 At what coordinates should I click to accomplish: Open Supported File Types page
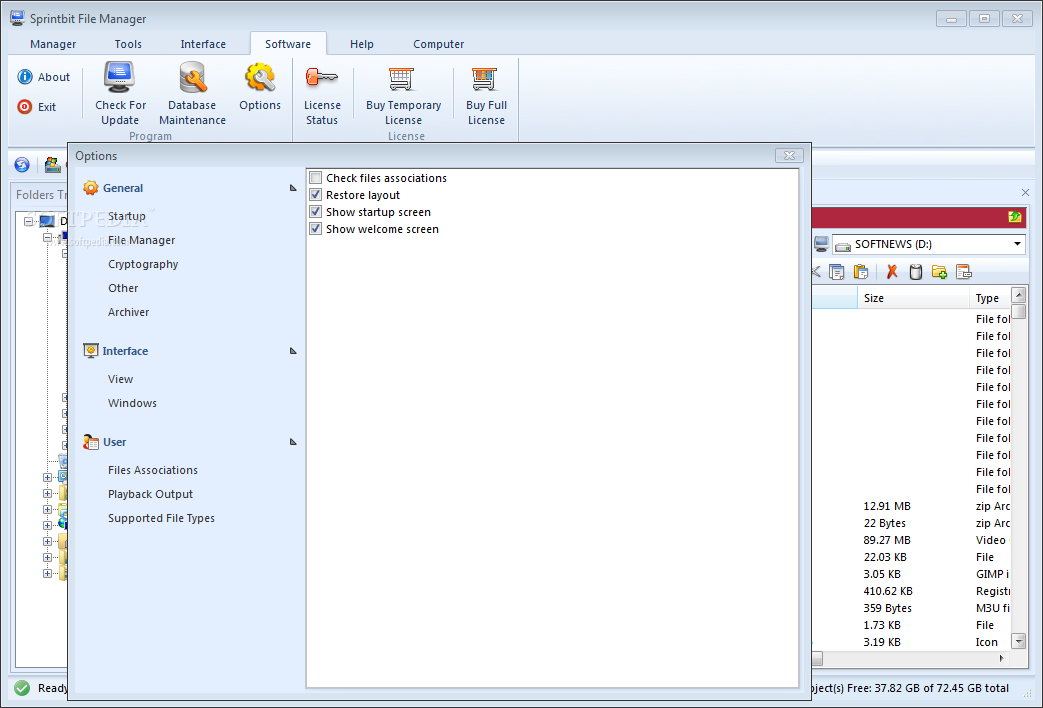[161, 518]
